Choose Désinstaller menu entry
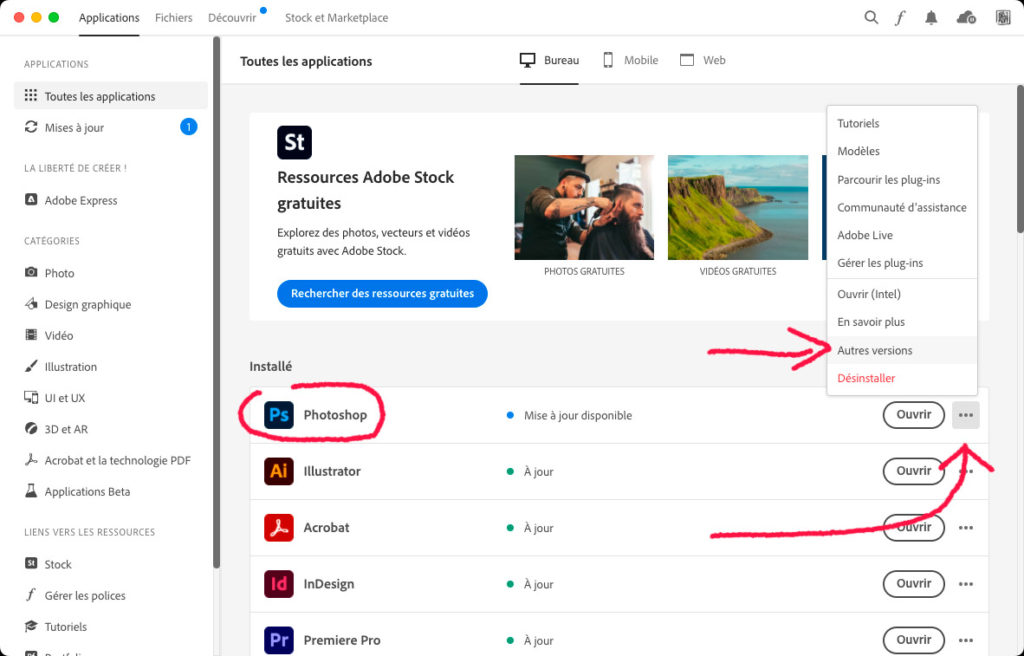The height and width of the screenshot is (656, 1024). (x=902, y=378)
